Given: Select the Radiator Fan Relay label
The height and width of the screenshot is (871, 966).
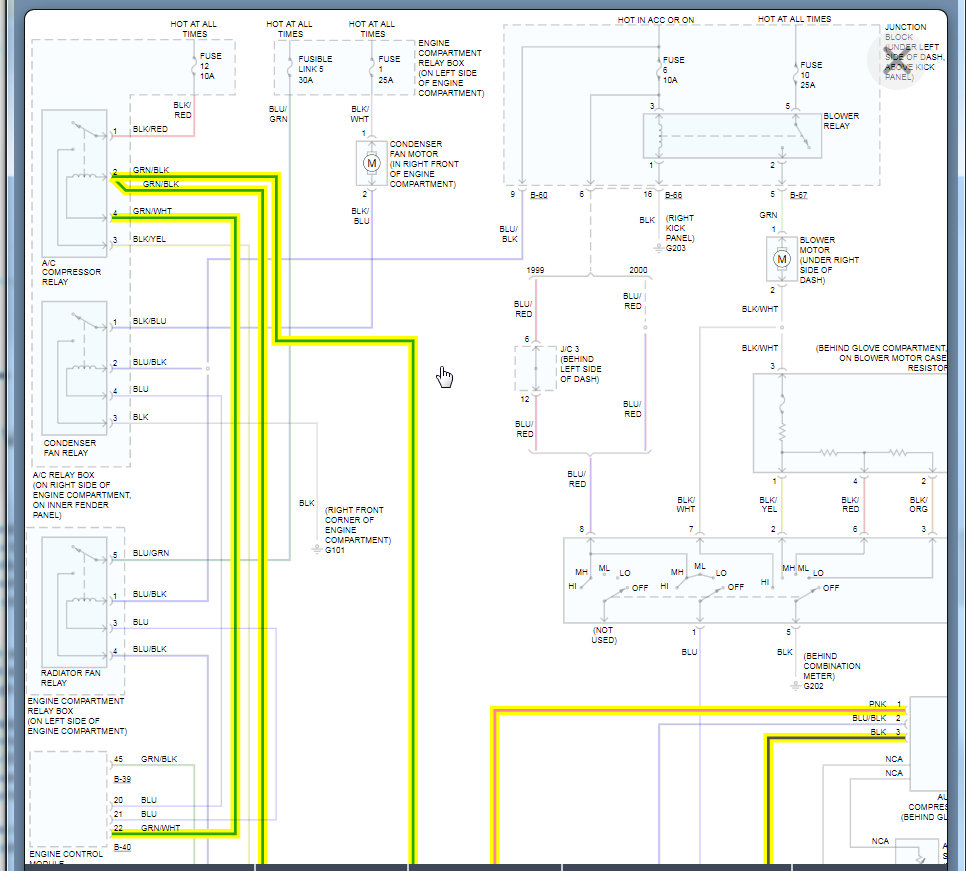Looking at the screenshot, I should pos(70,678).
